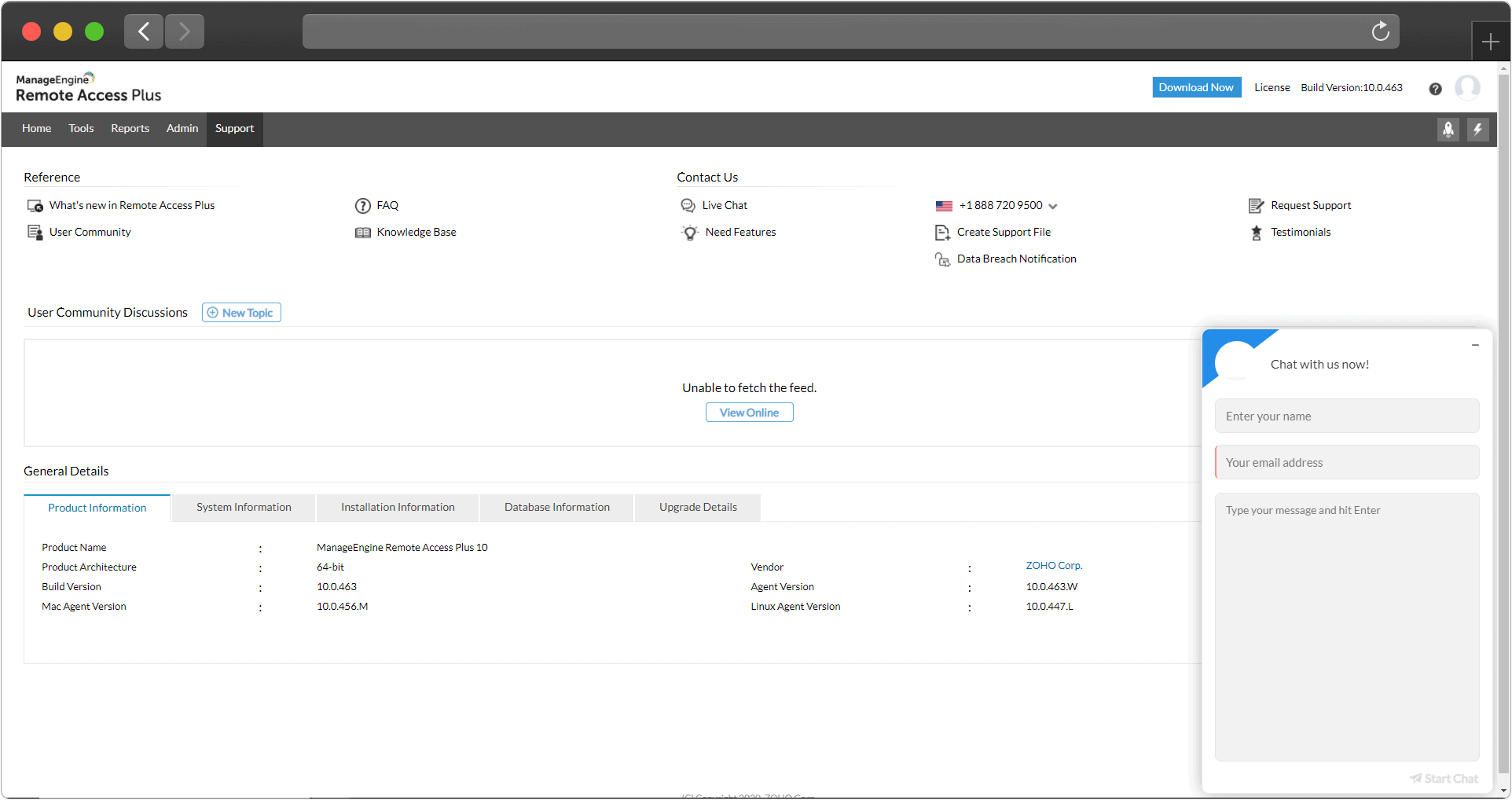The image size is (1512, 800).
Task: Click the Enter your name field
Action: 1347,417
